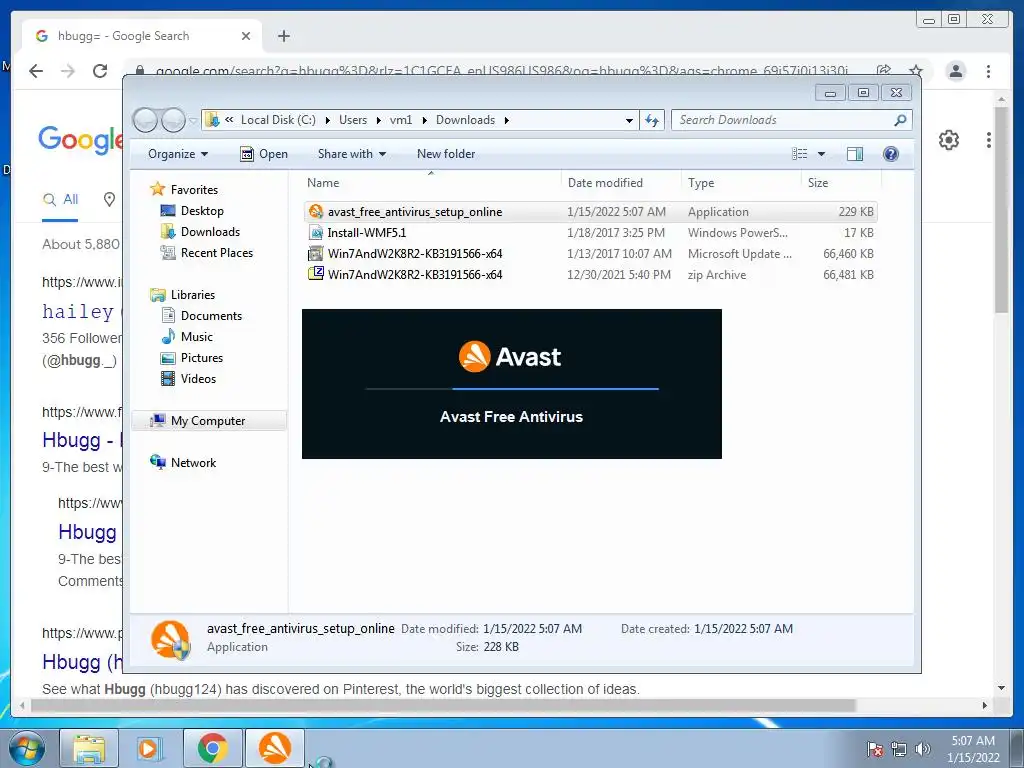
Task: Open the Documents library
Action: (212, 315)
